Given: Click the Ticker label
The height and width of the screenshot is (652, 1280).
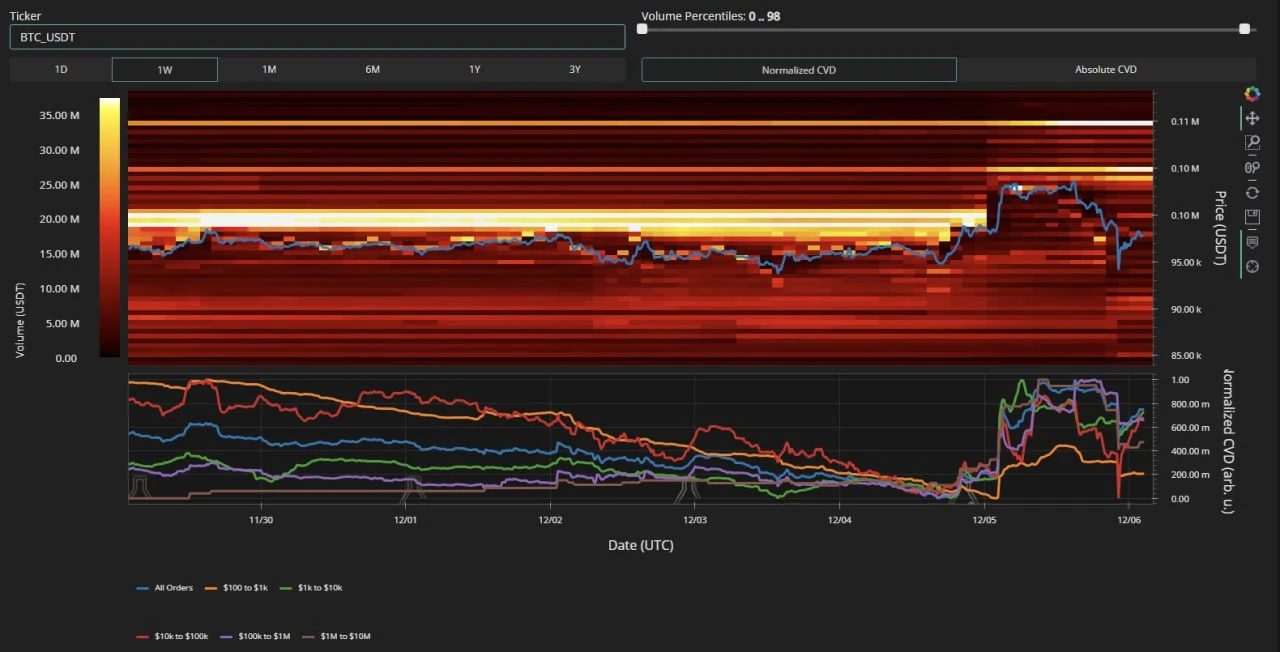Looking at the screenshot, I should [26, 16].
